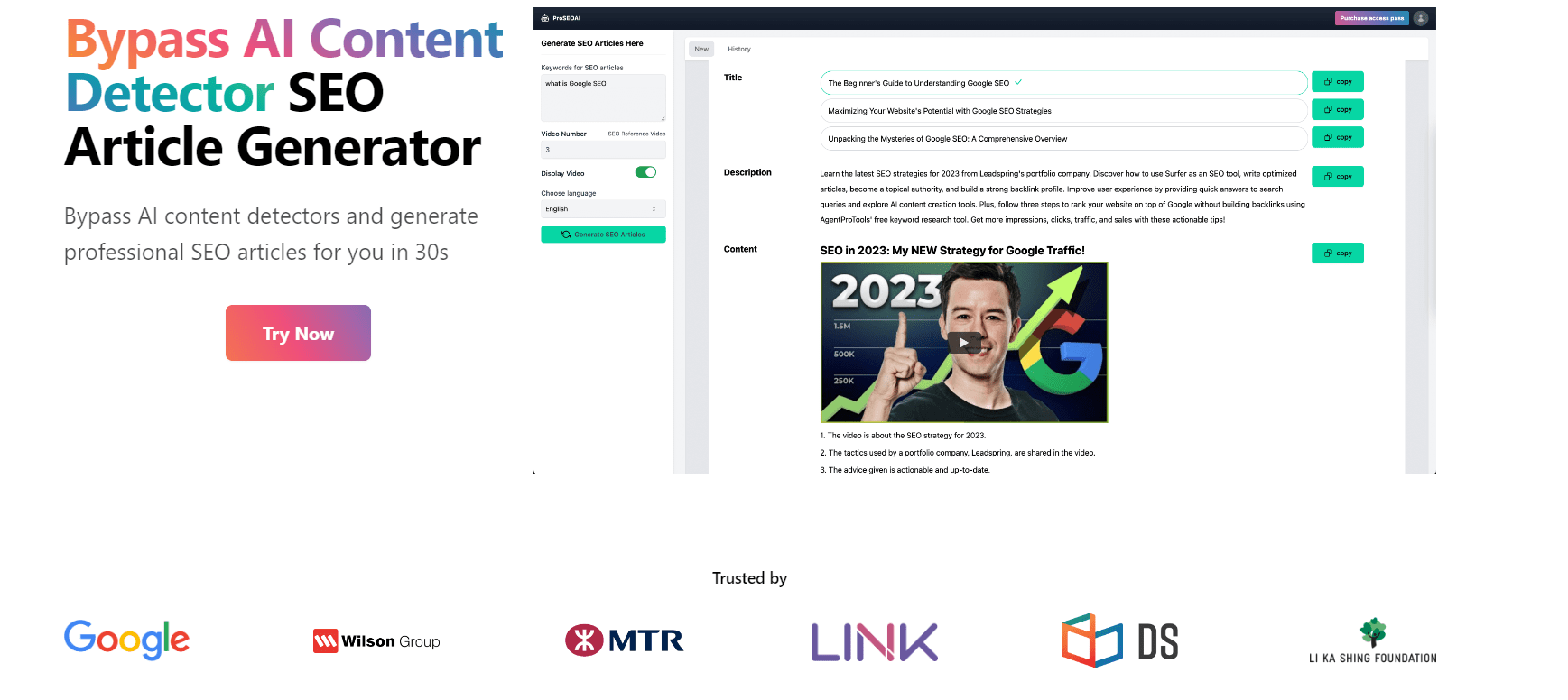
Task: Click Generate SEO Articles Here heading
Action: pos(592,43)
